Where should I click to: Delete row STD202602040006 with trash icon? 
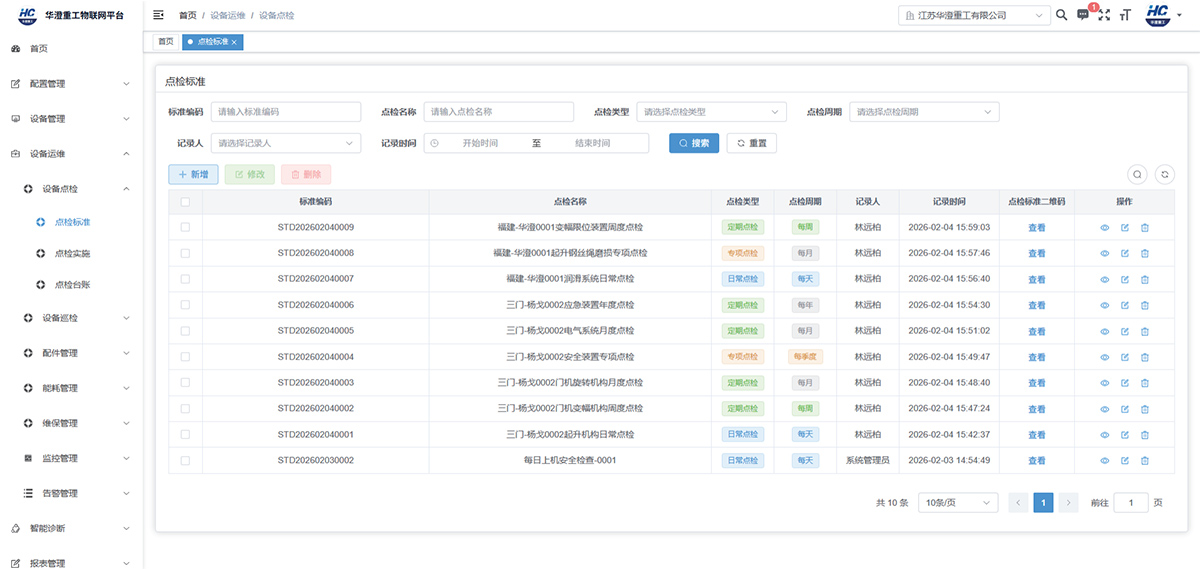1145,305
